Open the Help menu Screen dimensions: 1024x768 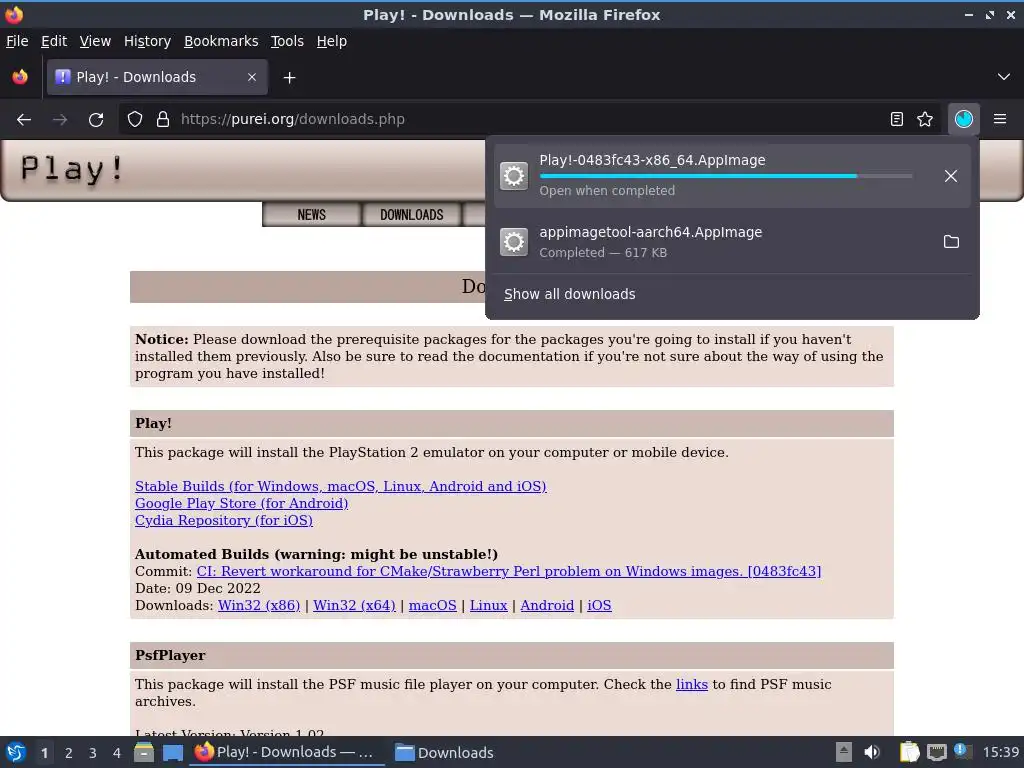click(x=332, y=41)
